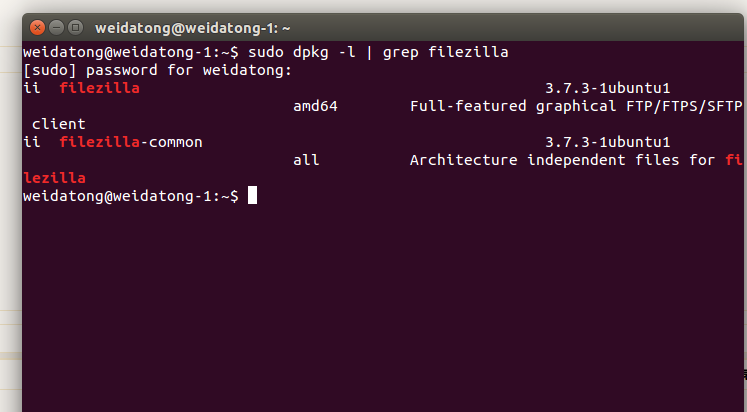The width and height of the screenshot is (747, 412).
Task: Click the white block cursor at the prompt
Action: point(252,195)
